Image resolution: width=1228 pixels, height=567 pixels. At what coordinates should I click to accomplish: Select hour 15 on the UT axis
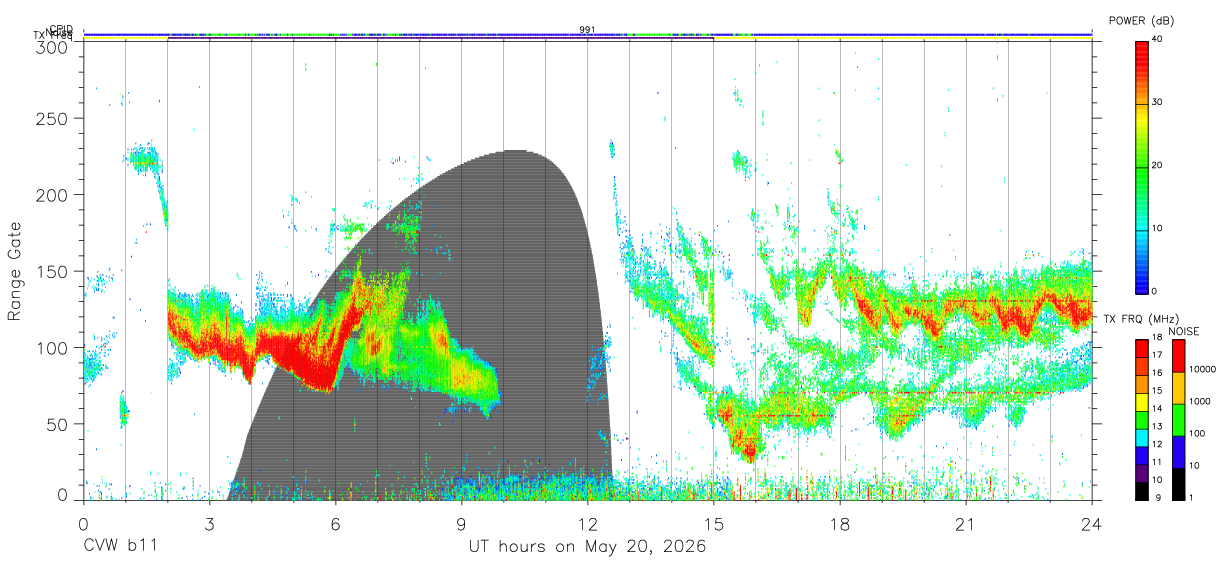(713, 524)
